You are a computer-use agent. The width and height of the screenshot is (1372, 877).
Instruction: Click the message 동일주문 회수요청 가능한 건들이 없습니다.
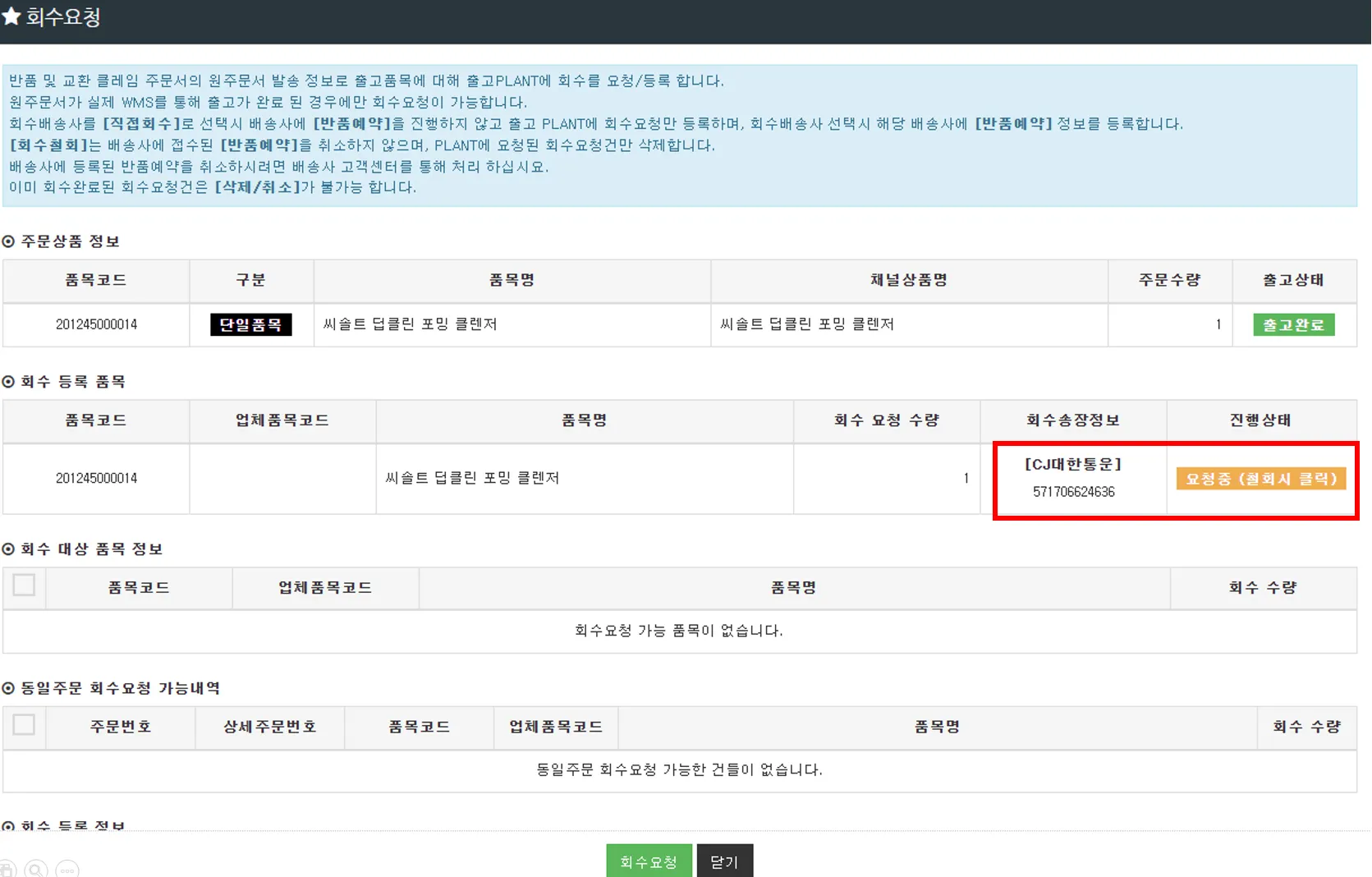point(679,769)
